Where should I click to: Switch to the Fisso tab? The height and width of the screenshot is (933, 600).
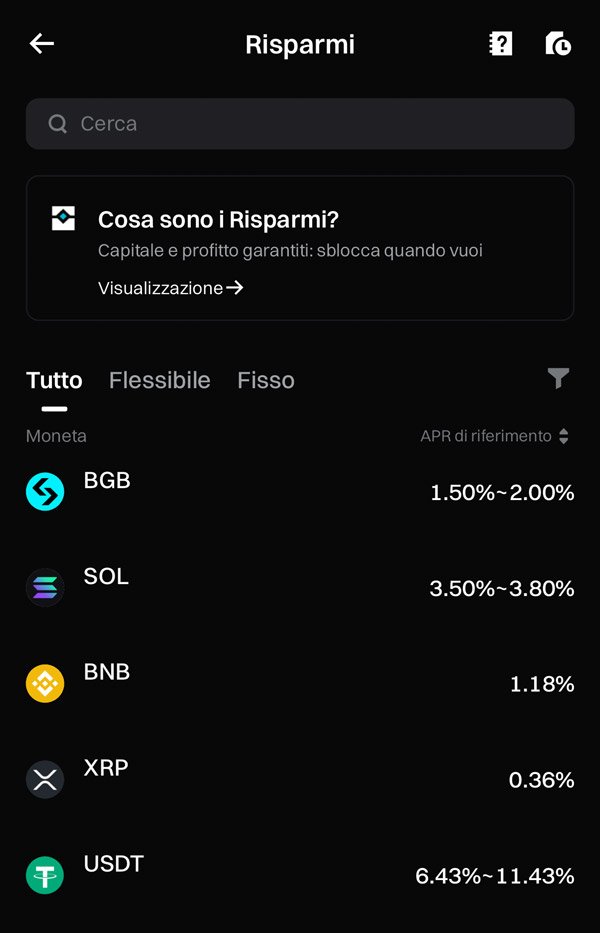265,380
